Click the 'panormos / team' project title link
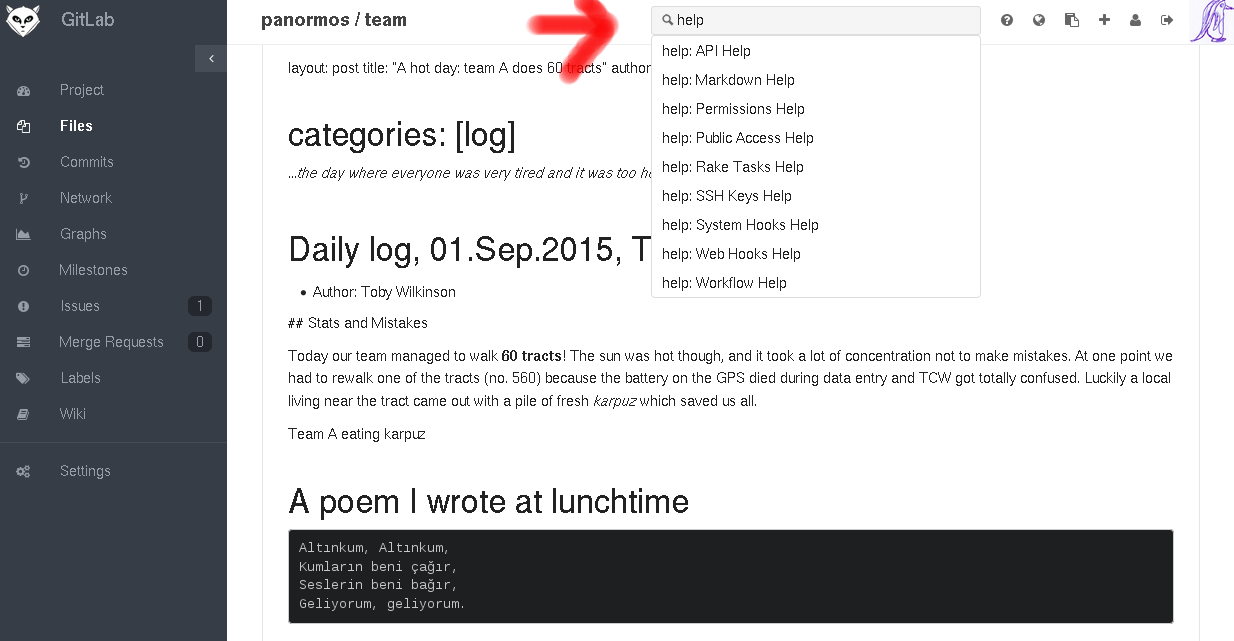Image resolution: width=1234 pixels, height=641 pixels. coord(333,20)
